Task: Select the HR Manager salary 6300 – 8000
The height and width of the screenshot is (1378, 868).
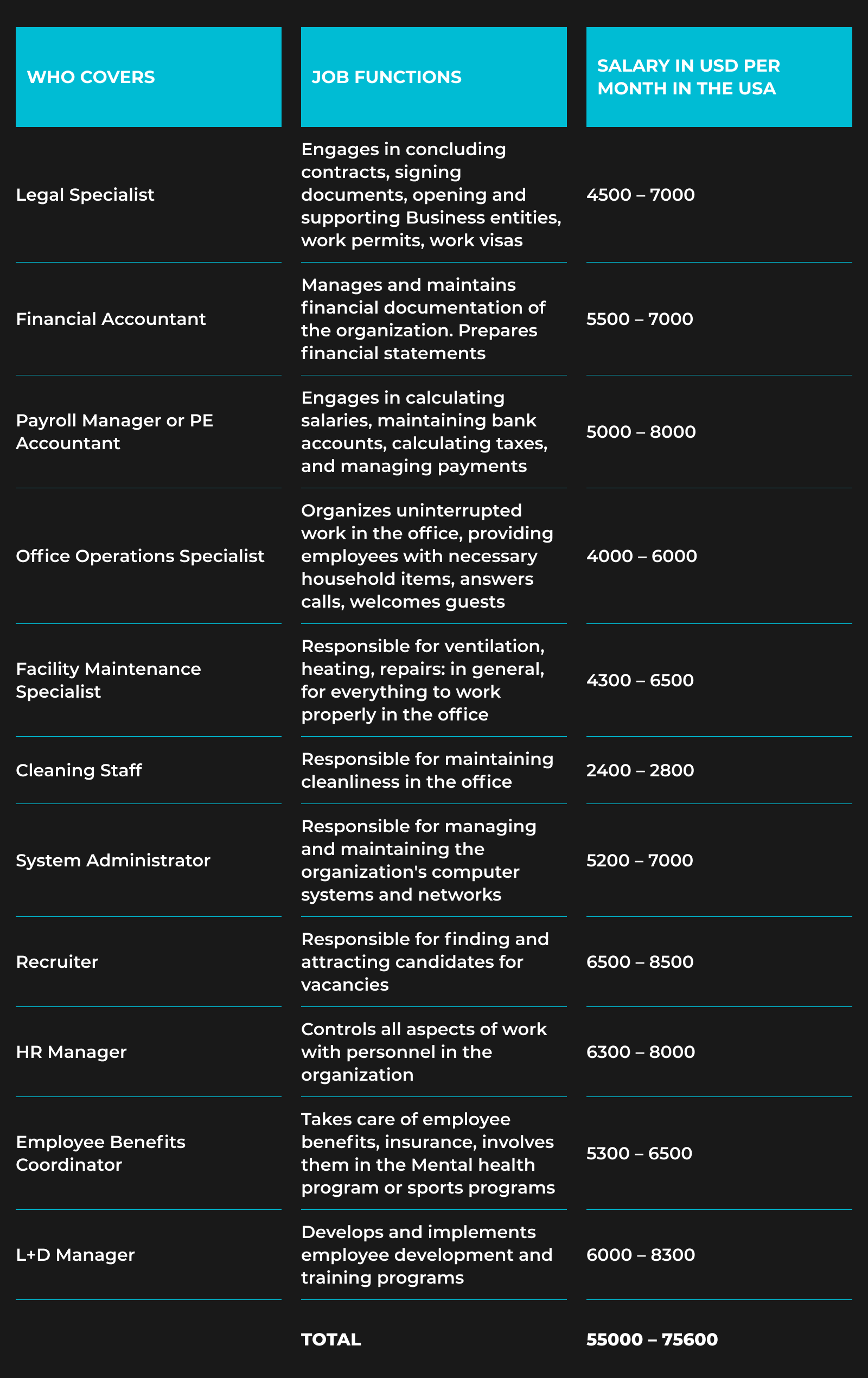Action: (x=640, y=1052)
